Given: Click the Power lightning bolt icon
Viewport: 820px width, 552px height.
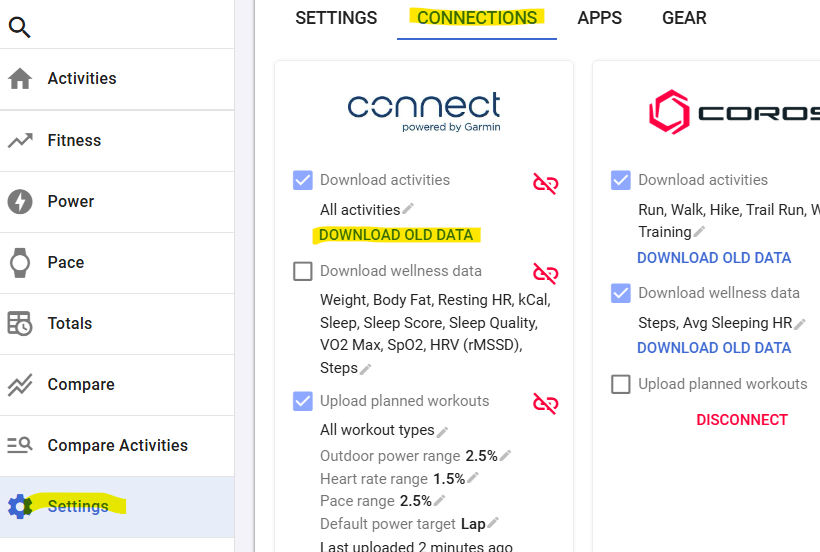Looking at the screenshot, I should [20, 201].
